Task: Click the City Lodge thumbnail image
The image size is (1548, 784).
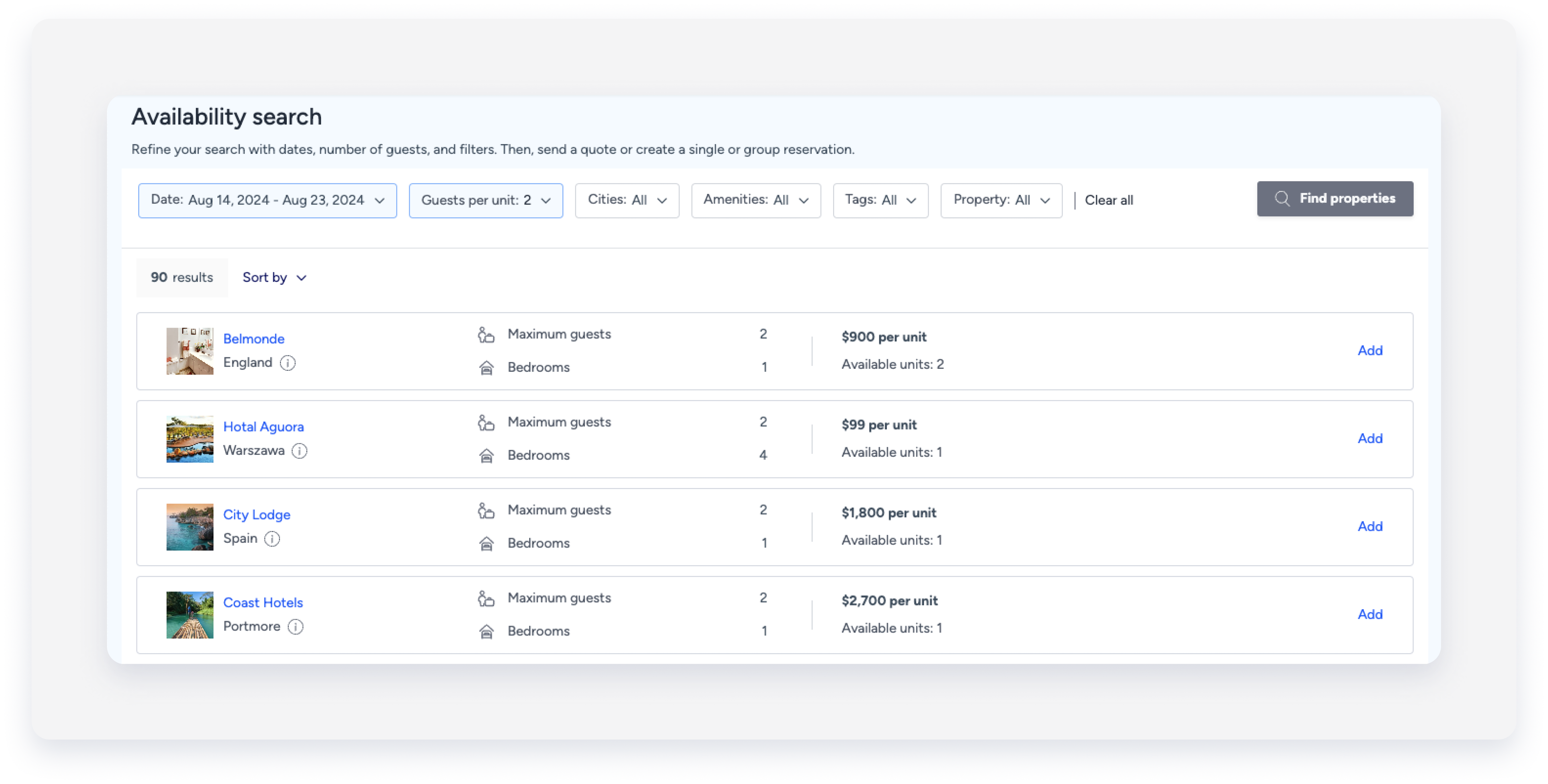Action: tap(190, 527)
